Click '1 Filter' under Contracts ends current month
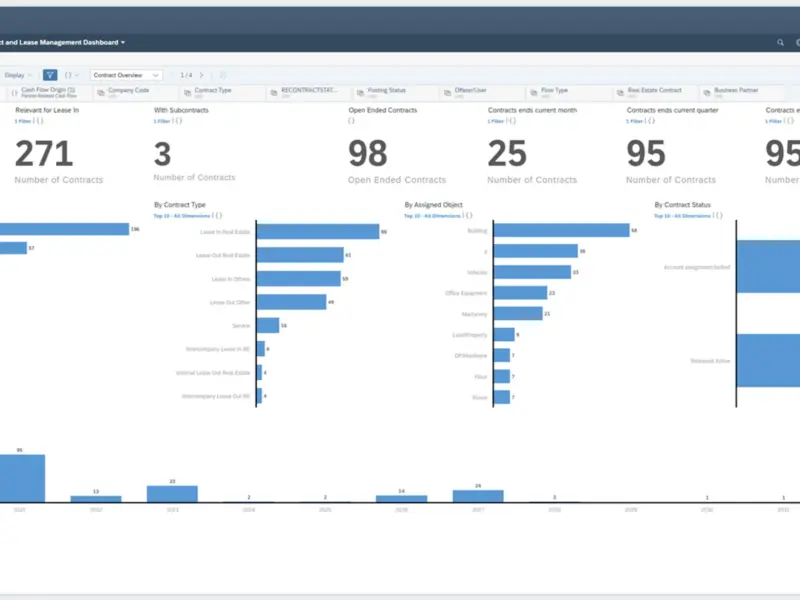The image size is (800, 600). pos(497,121)
